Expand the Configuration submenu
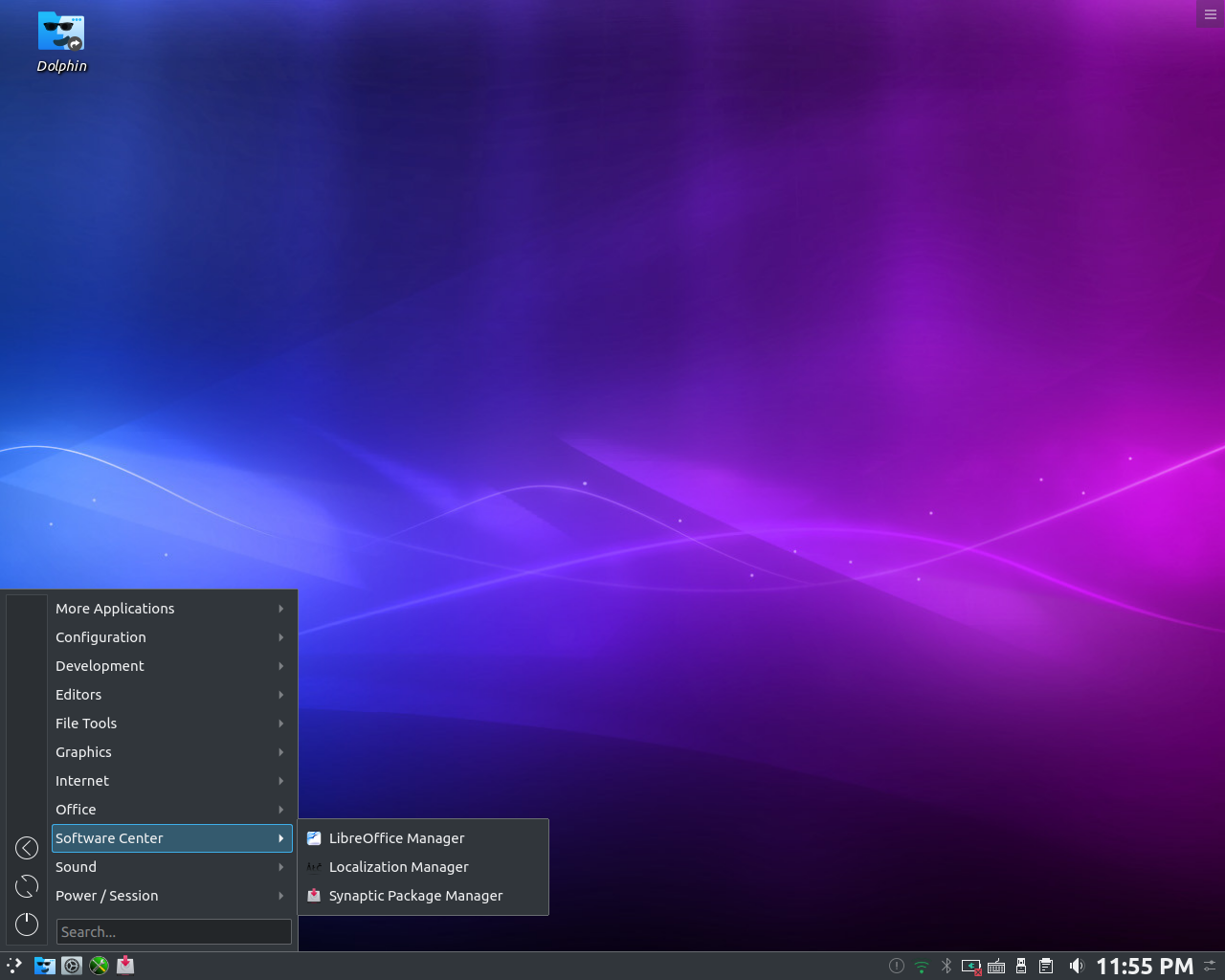Screen dimensions: 1225x980 pyautogui.click(x=172, y=637)
